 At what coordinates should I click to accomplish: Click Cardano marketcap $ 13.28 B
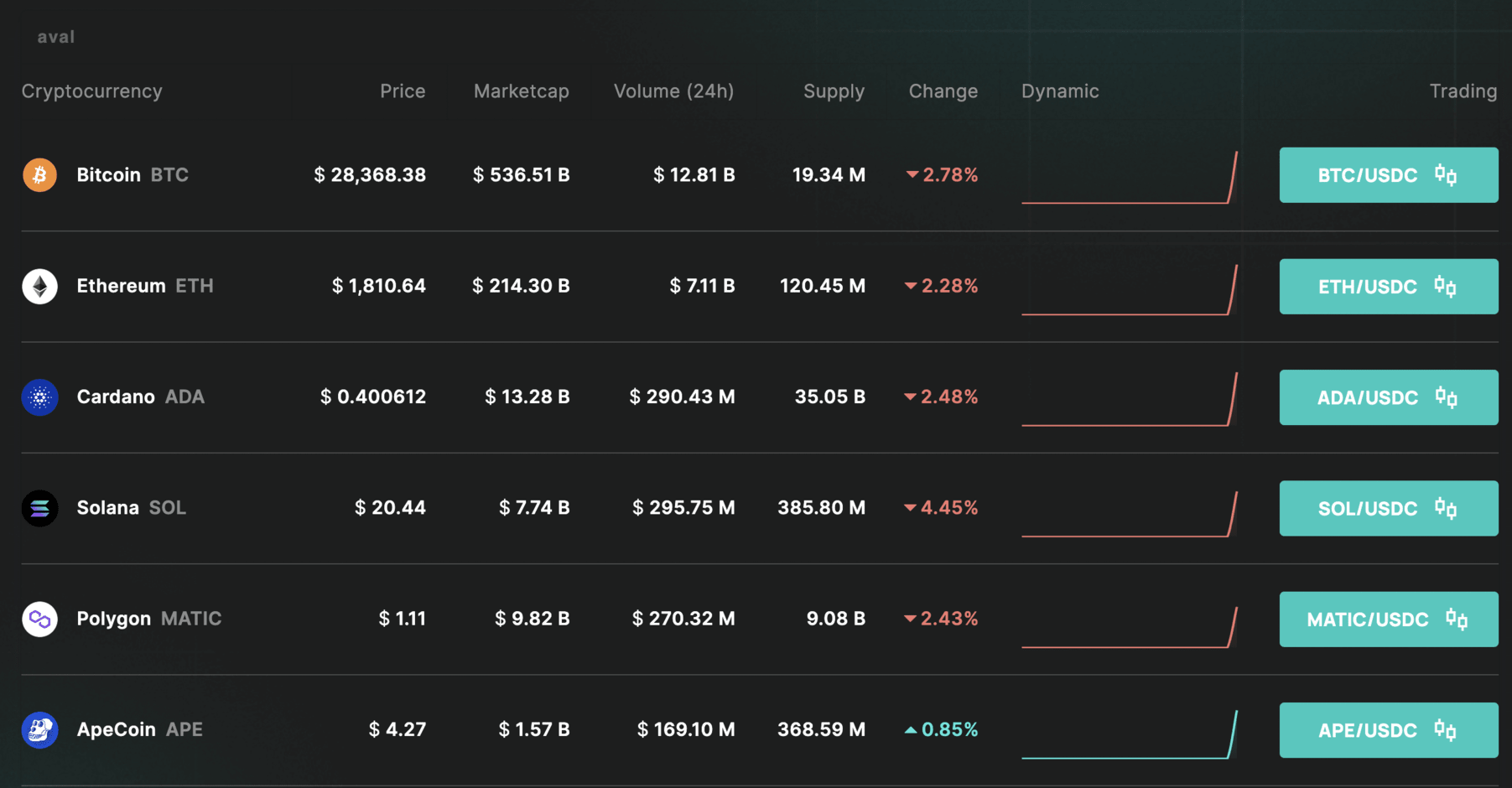pyautogui.click(x=527, y=397)
